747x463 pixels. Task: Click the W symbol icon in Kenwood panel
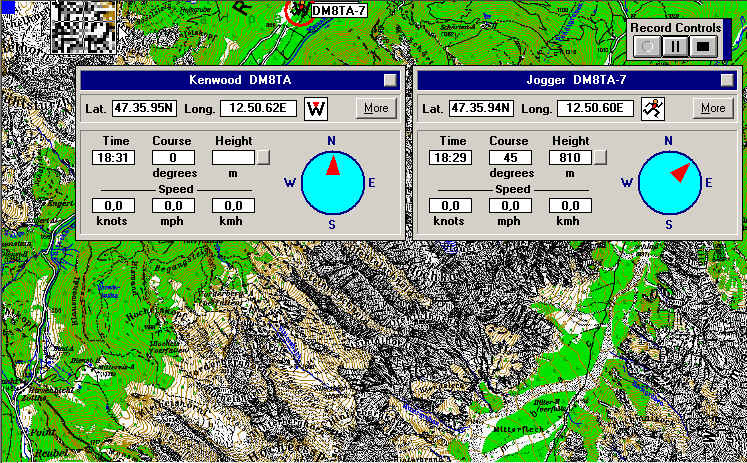coord(316,109)
